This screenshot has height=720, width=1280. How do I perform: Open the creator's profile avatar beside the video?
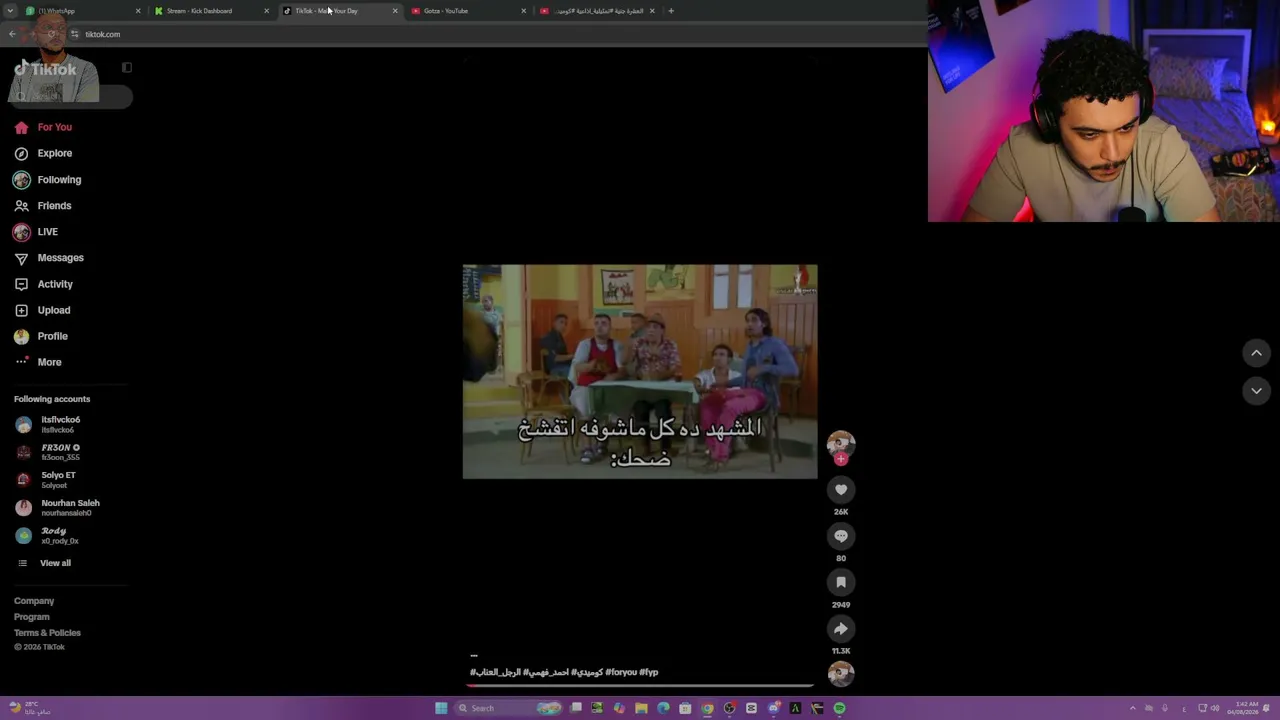point(841,443)
